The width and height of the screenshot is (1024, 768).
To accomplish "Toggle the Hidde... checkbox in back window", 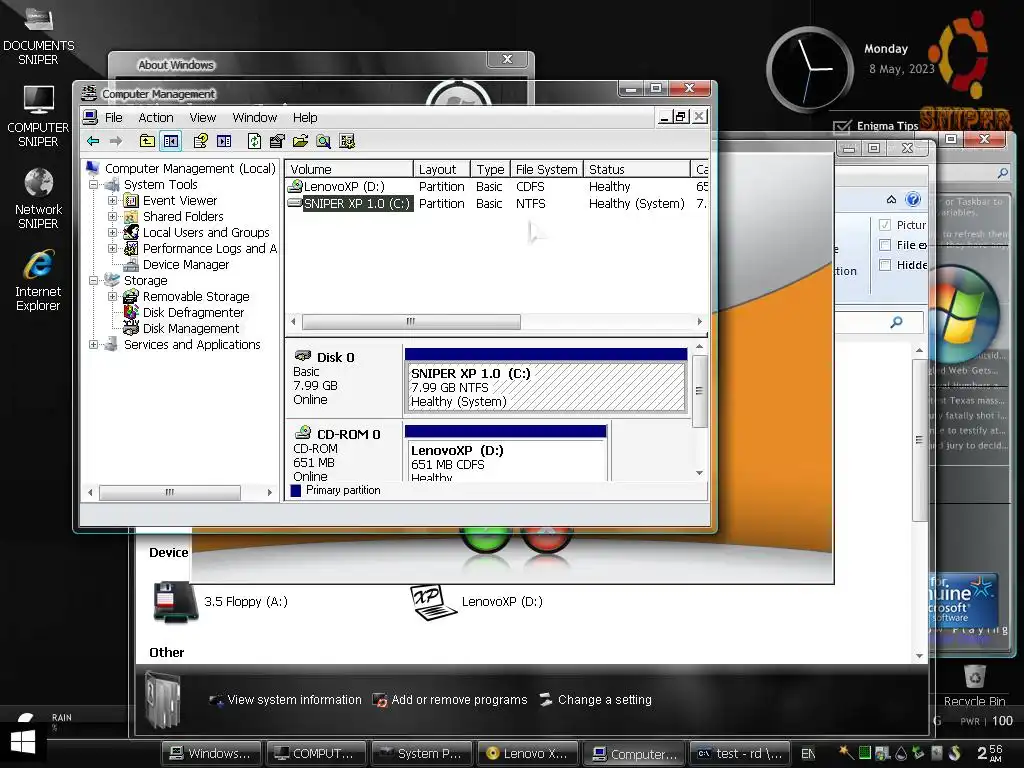I will pos(885,265).
